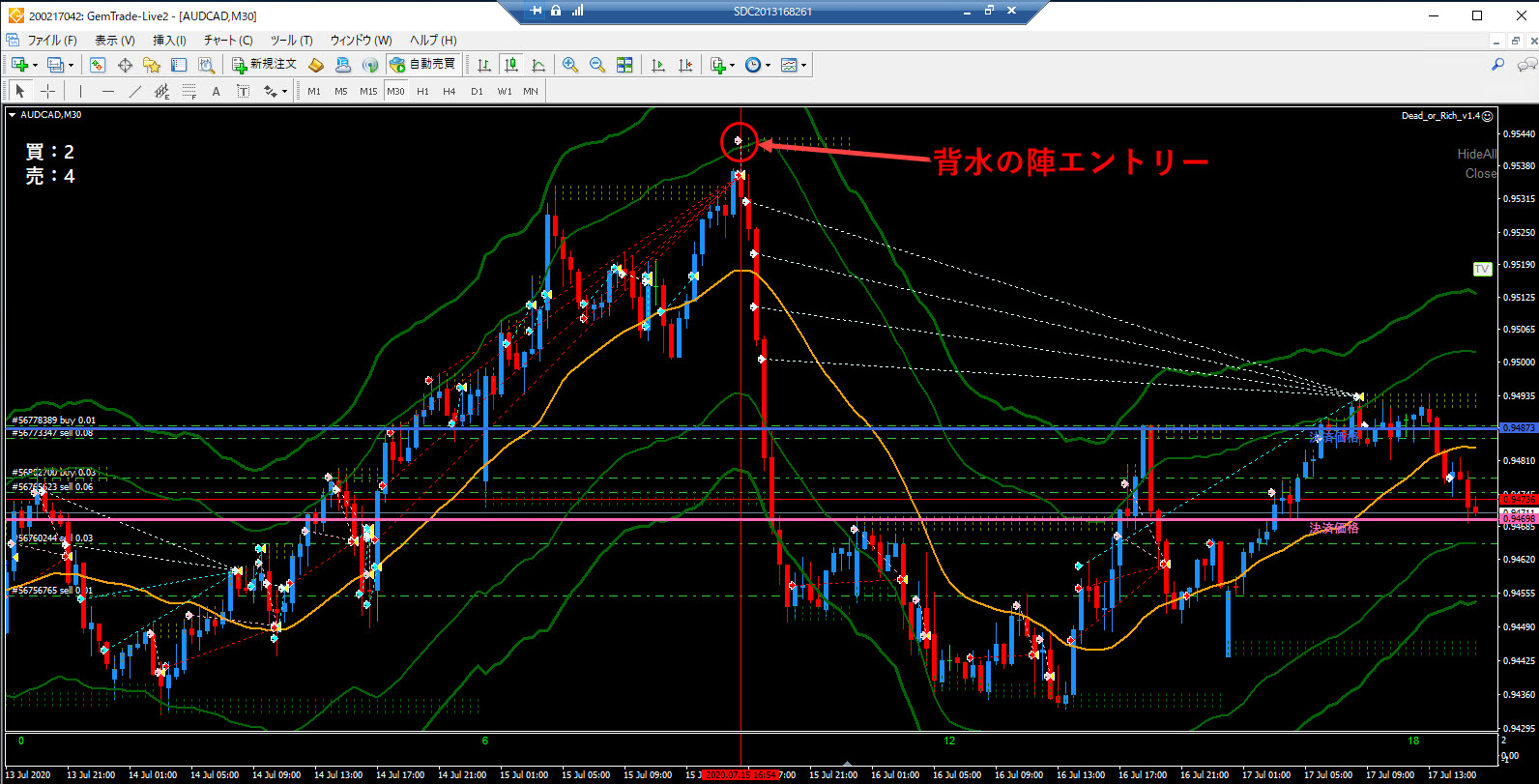
Task: Switch to the D1 timeframe
Action: pos(477,91)
